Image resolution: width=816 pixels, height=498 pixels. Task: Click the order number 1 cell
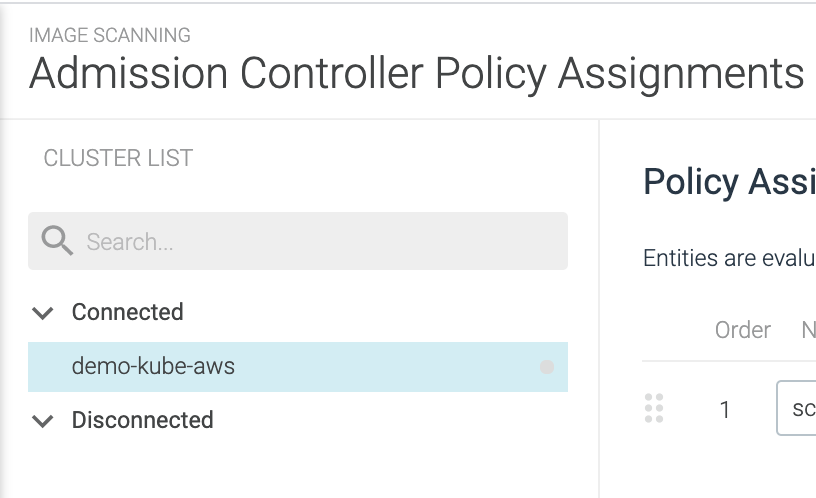[725, 409]
